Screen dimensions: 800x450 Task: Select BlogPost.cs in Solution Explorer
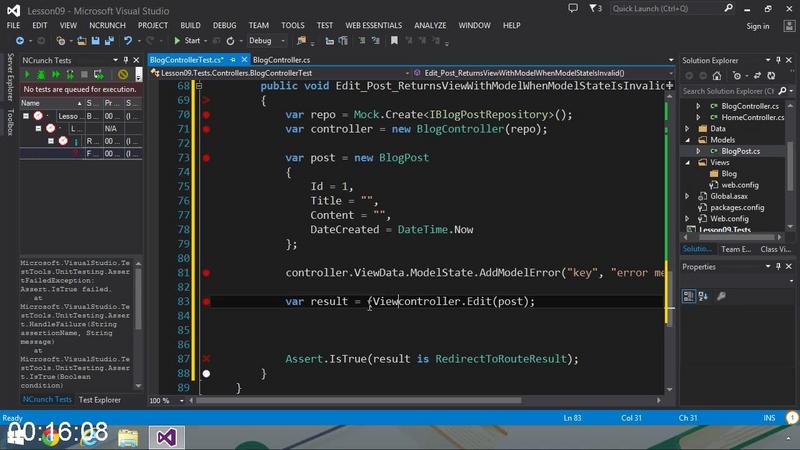740,151
